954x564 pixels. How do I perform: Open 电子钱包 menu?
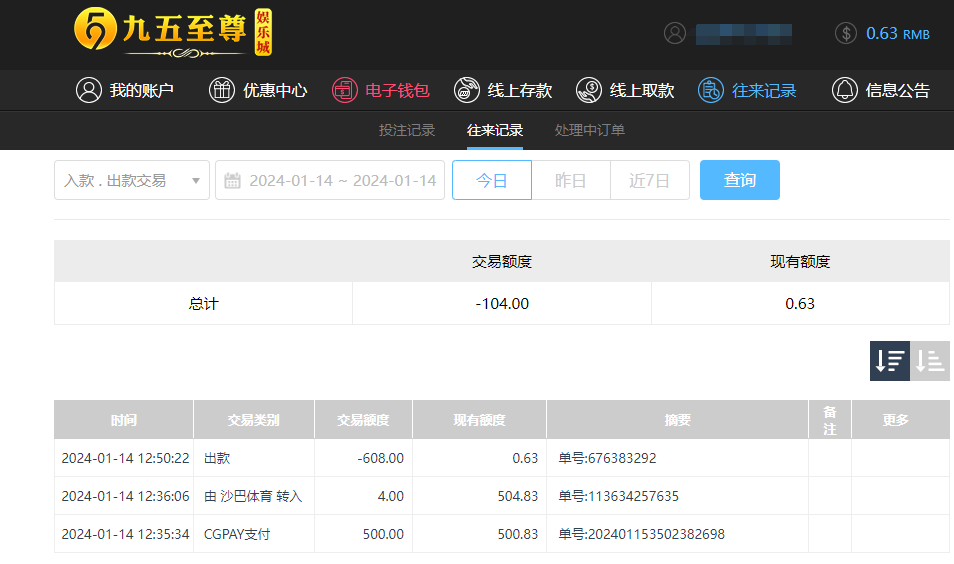click(380, 90)
